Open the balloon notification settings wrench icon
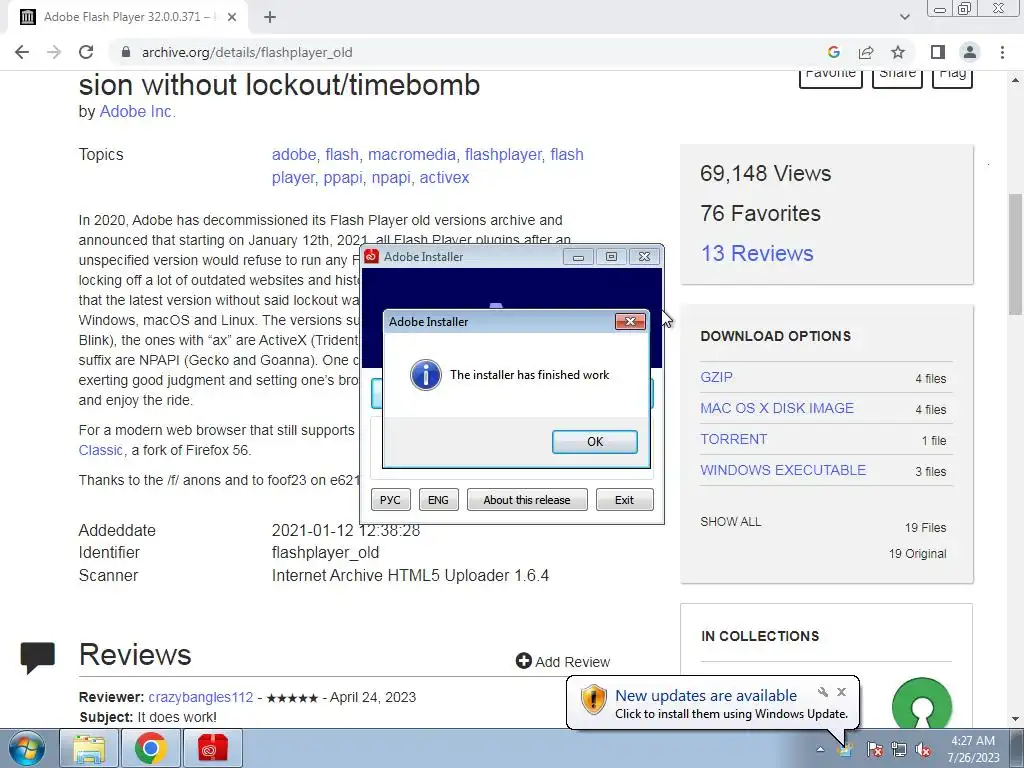Screen dimensions: 1024x768 click(x=823, y=692)
